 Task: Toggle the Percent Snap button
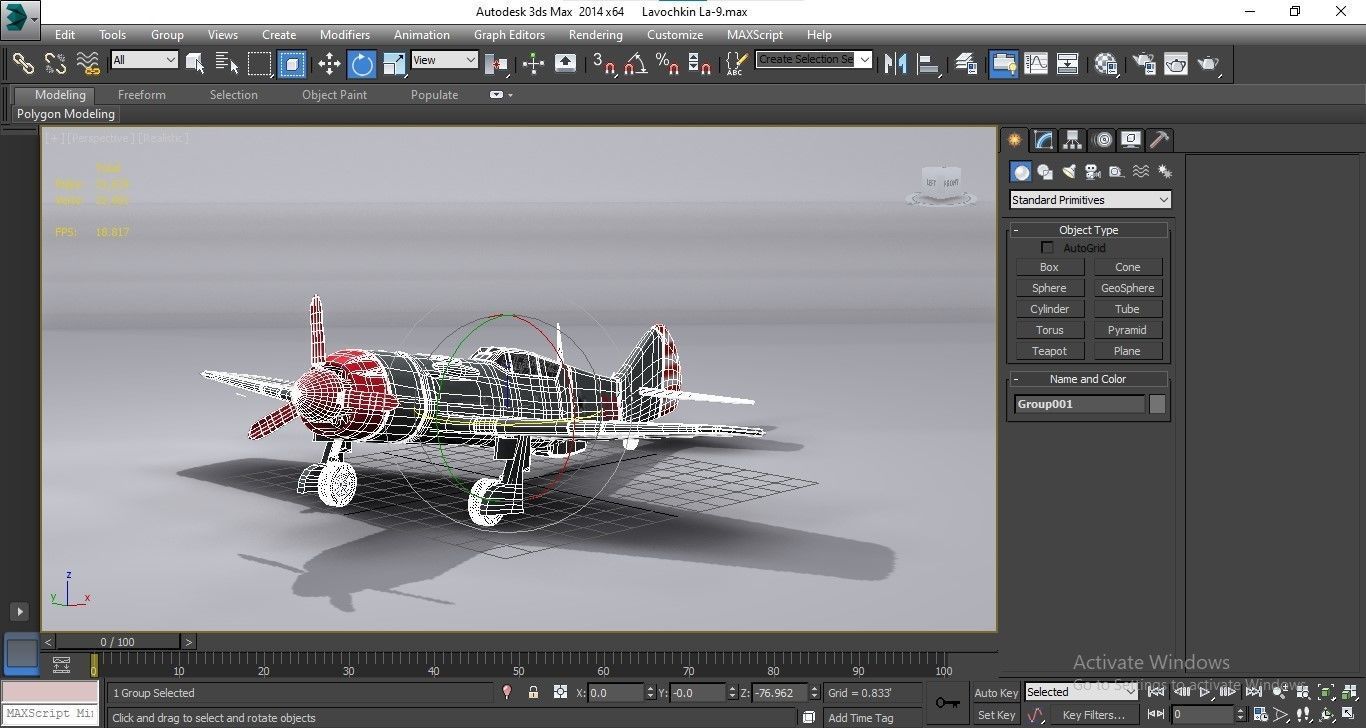coord(667,64)
